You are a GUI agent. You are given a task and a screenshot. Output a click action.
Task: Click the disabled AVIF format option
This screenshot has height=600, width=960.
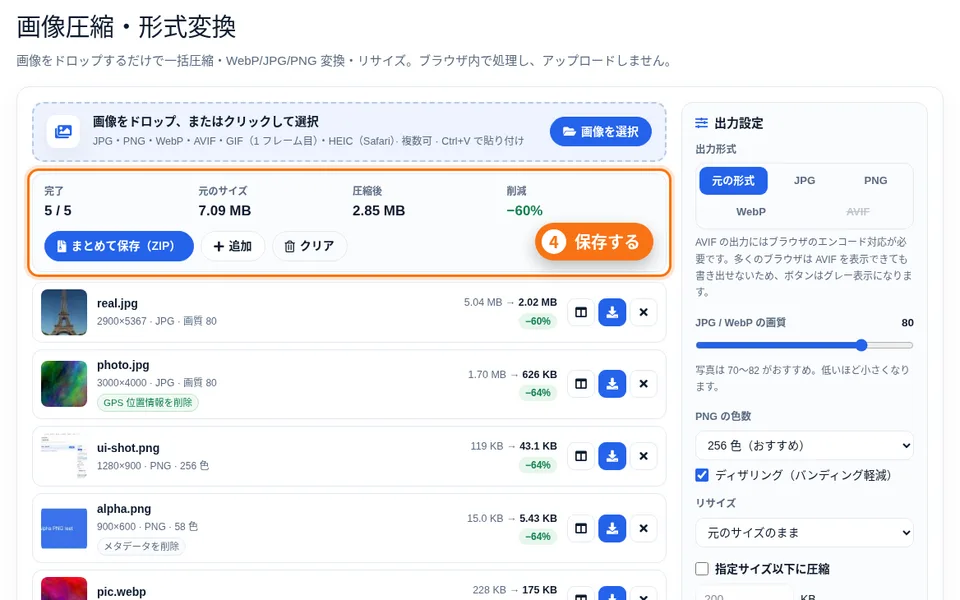click(x=858, y=212)
